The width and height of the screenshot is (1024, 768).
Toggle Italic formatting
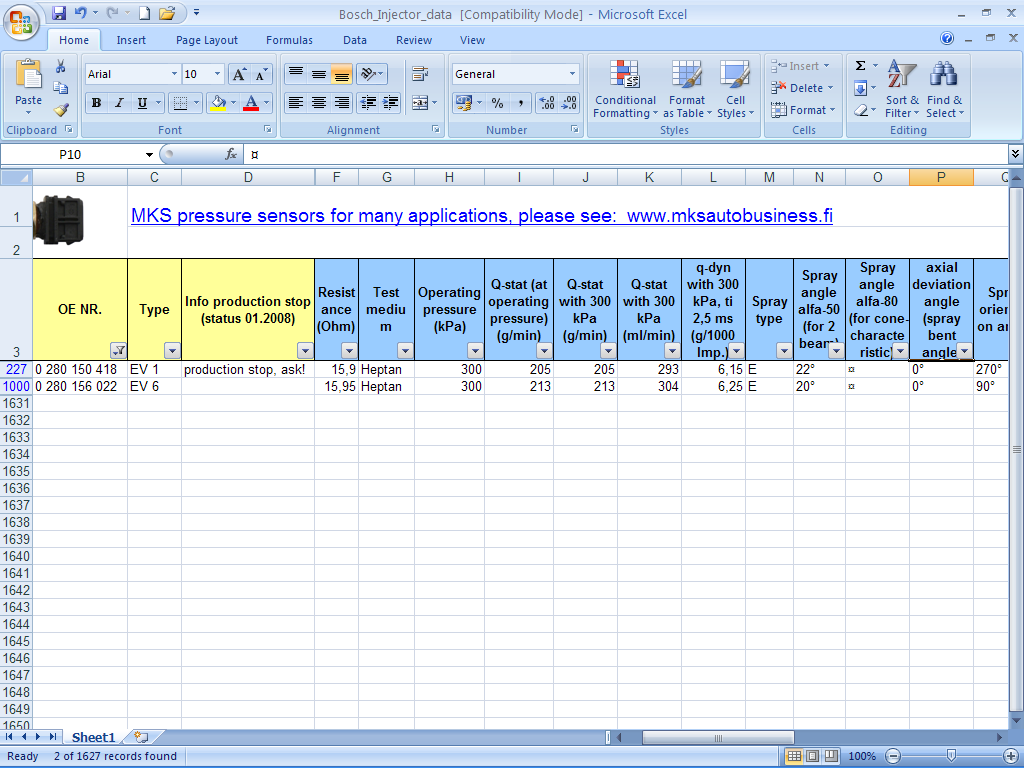pos(119,103)
